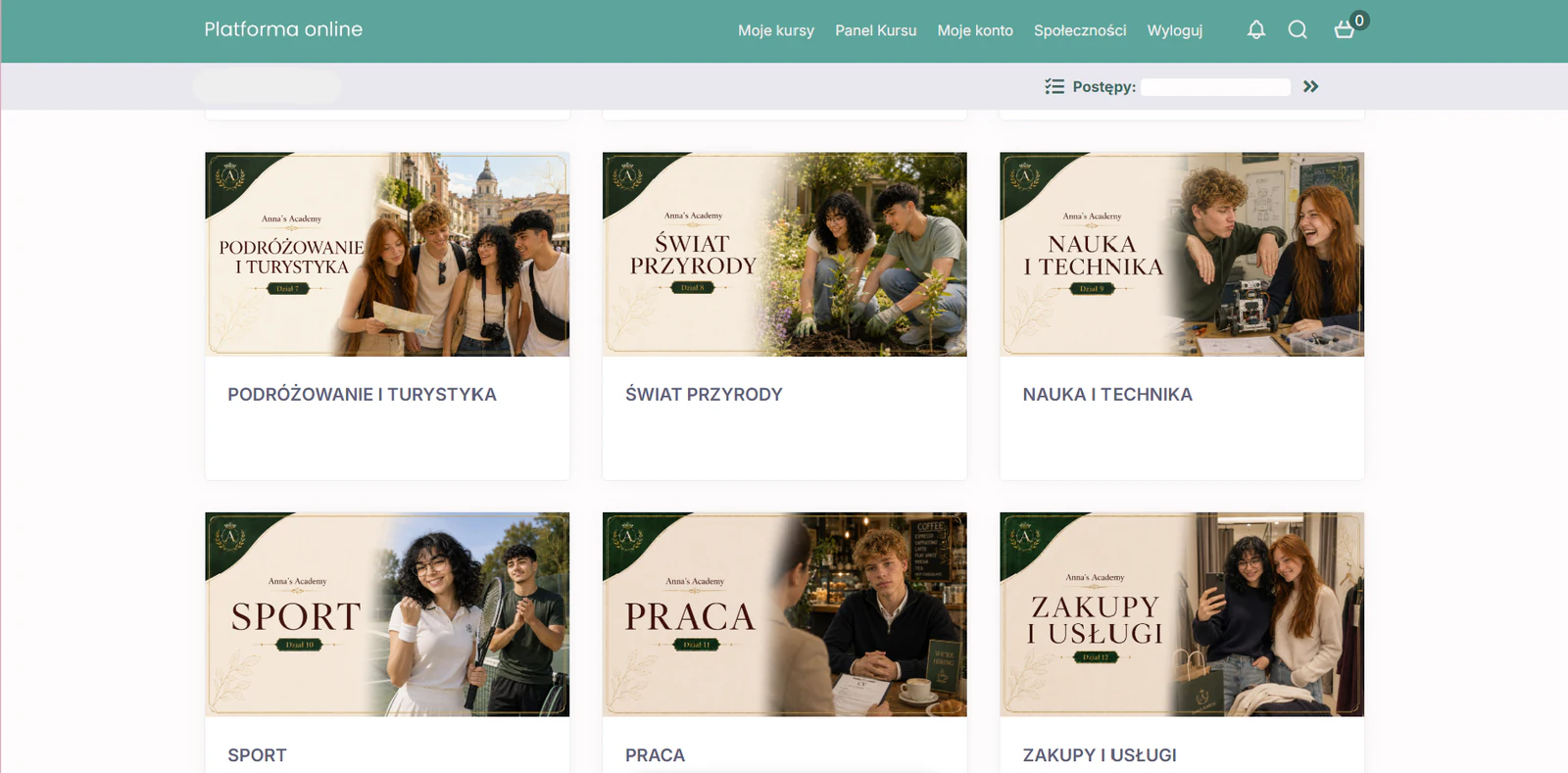Navigate to Społeczności

tap(1080, 30)
